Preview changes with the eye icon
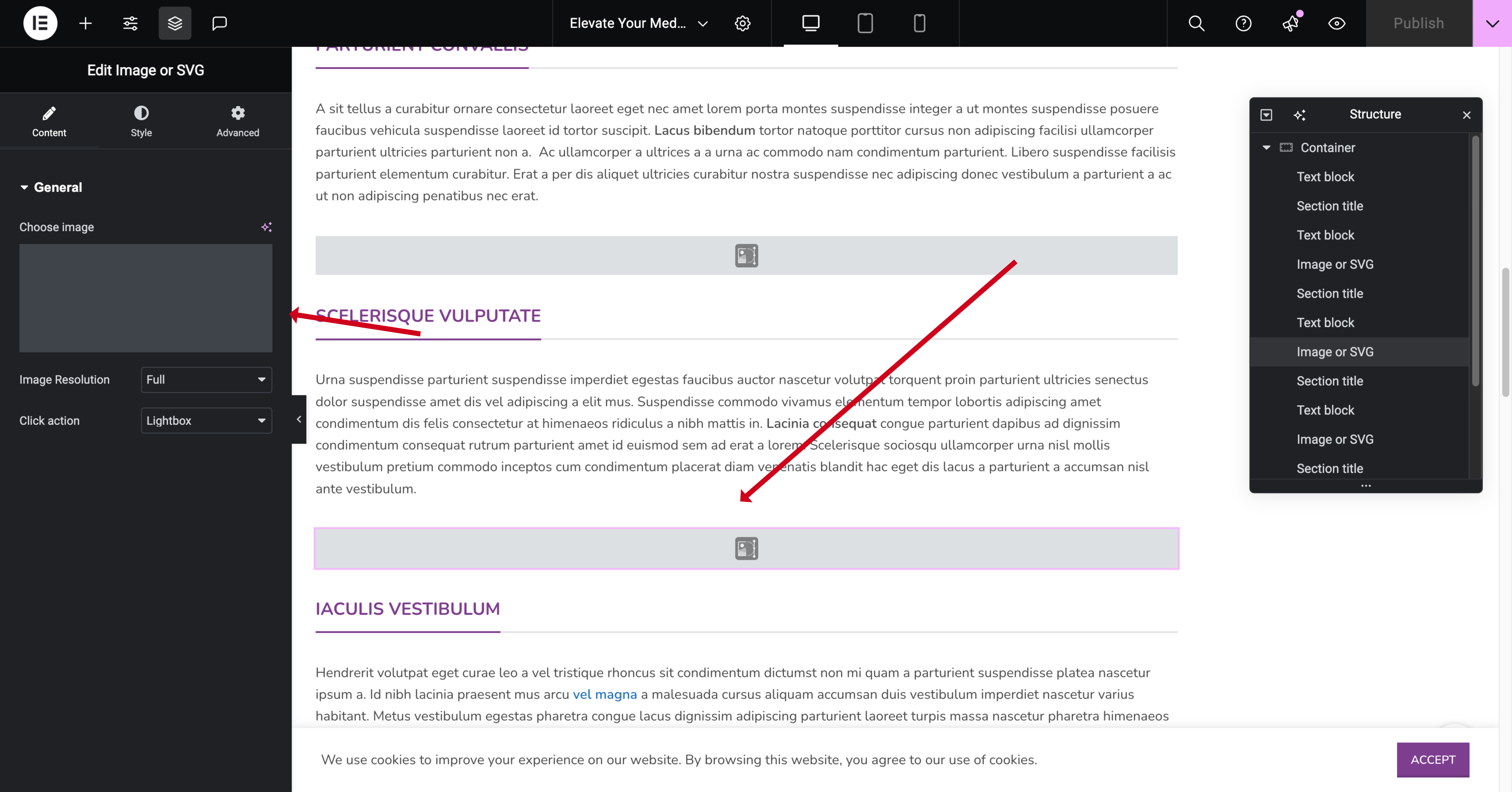1512x792 pixels. [1337, 24]
